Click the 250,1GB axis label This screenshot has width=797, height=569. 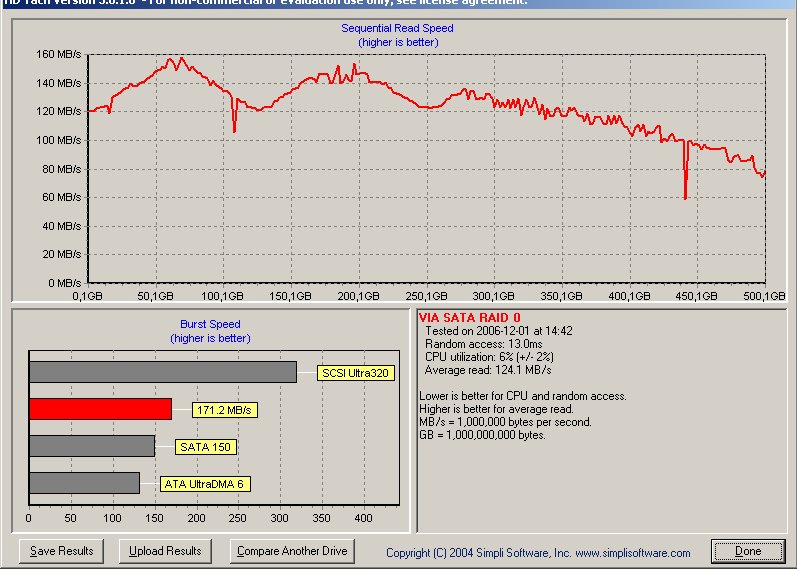(426, 296)
